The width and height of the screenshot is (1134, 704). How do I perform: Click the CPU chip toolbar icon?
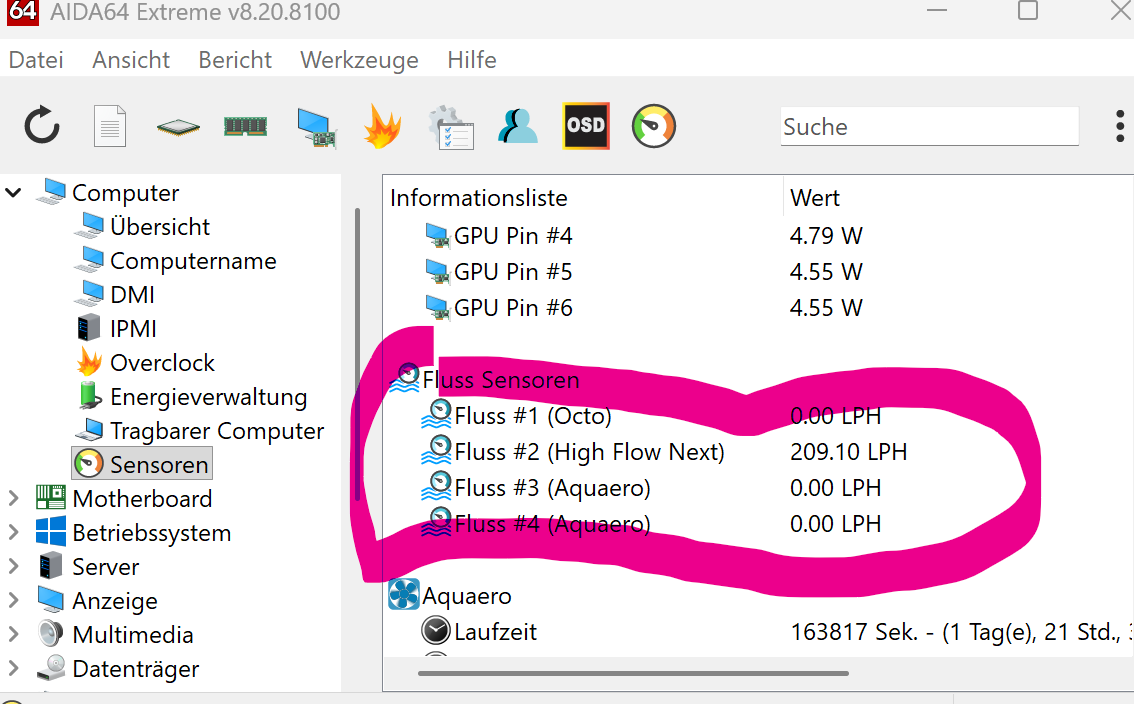(x=178, y=127)
